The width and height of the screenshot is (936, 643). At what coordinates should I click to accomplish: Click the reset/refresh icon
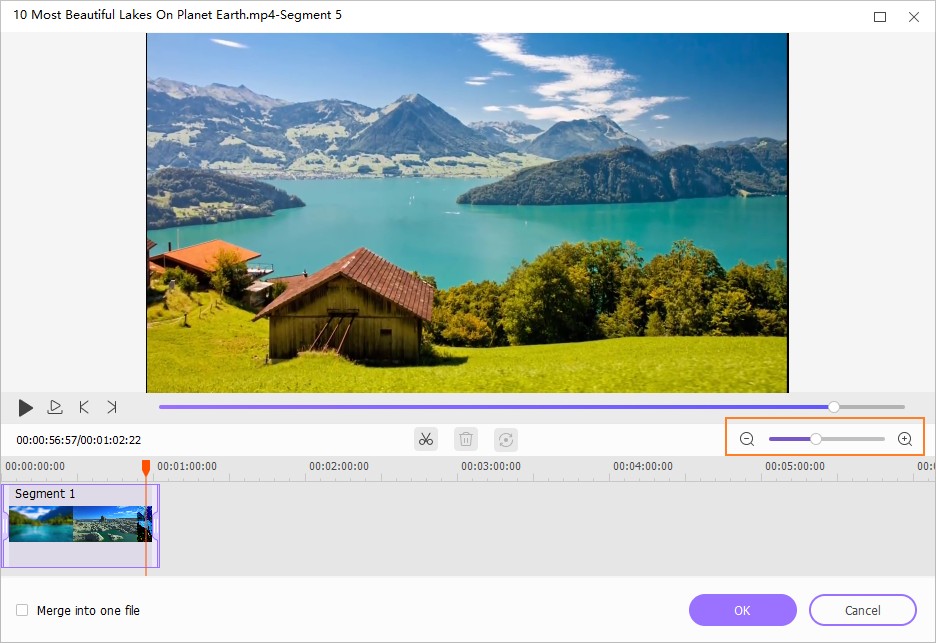click(505, 439)
